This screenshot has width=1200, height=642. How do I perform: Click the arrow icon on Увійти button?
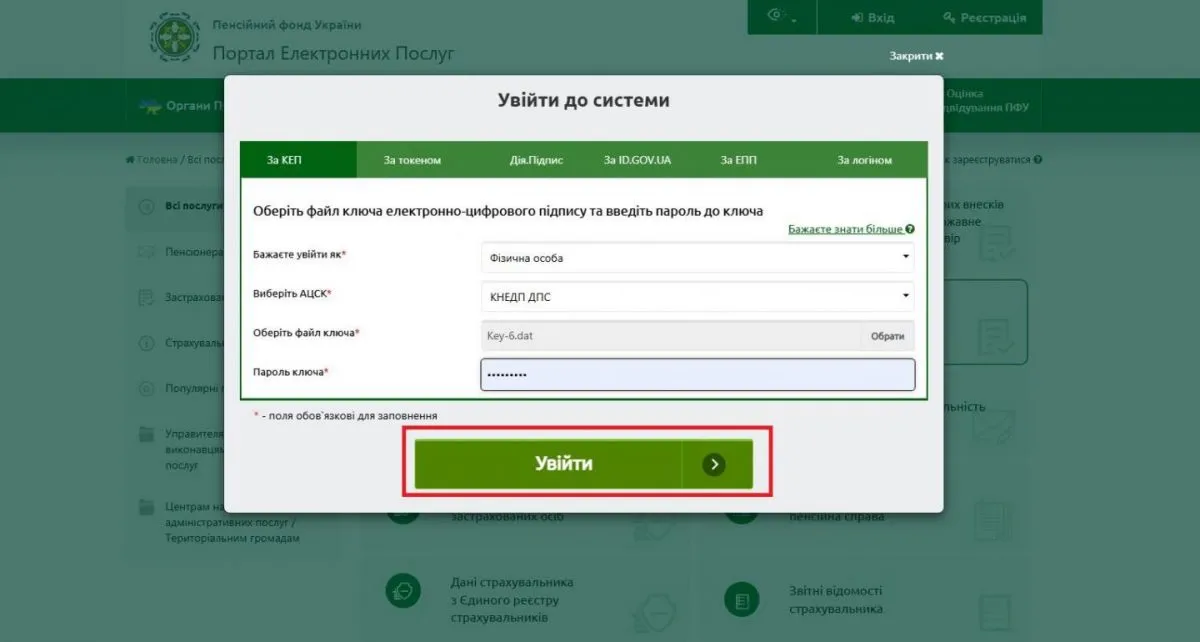click(713, 464)
